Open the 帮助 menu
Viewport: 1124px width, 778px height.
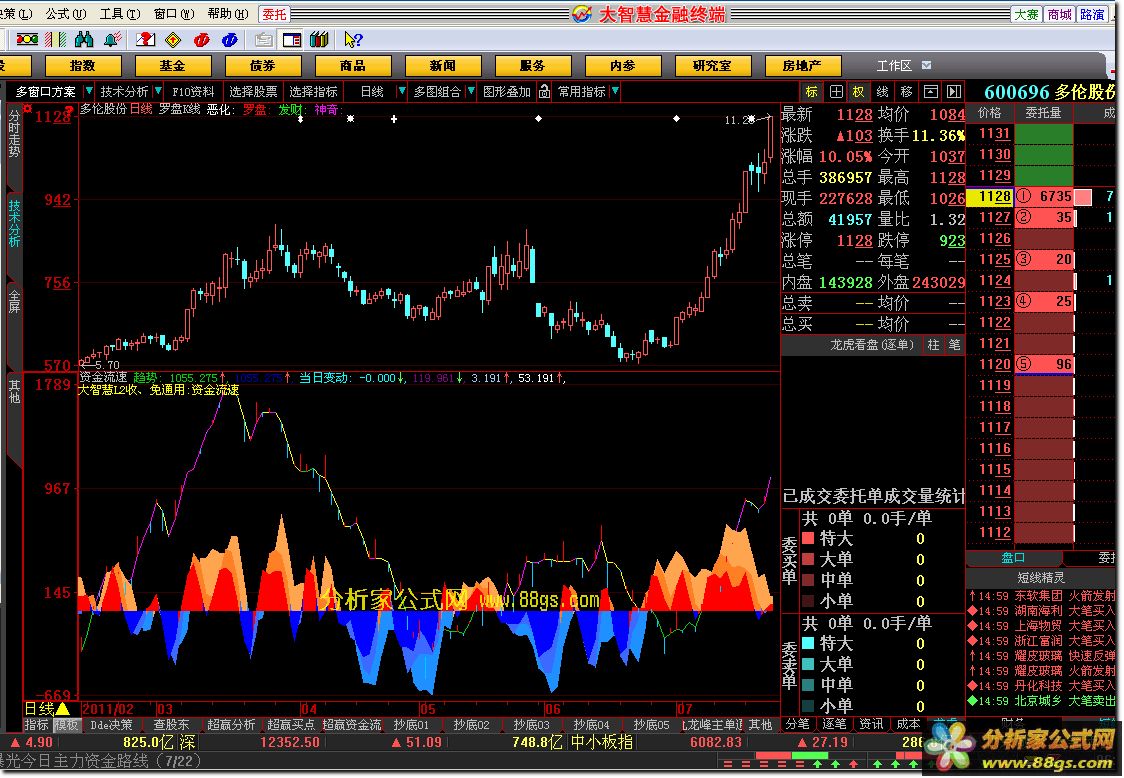pyautogui.click(x=227, y=14)
